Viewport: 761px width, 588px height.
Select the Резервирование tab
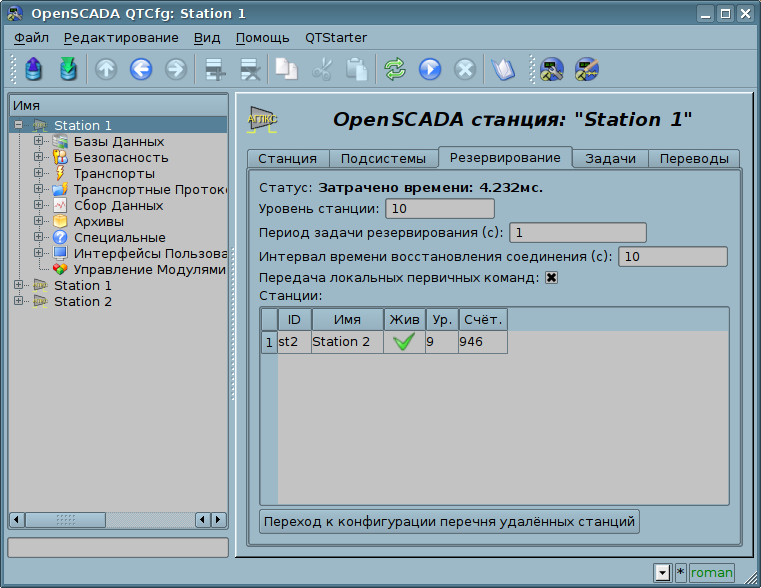505,158
